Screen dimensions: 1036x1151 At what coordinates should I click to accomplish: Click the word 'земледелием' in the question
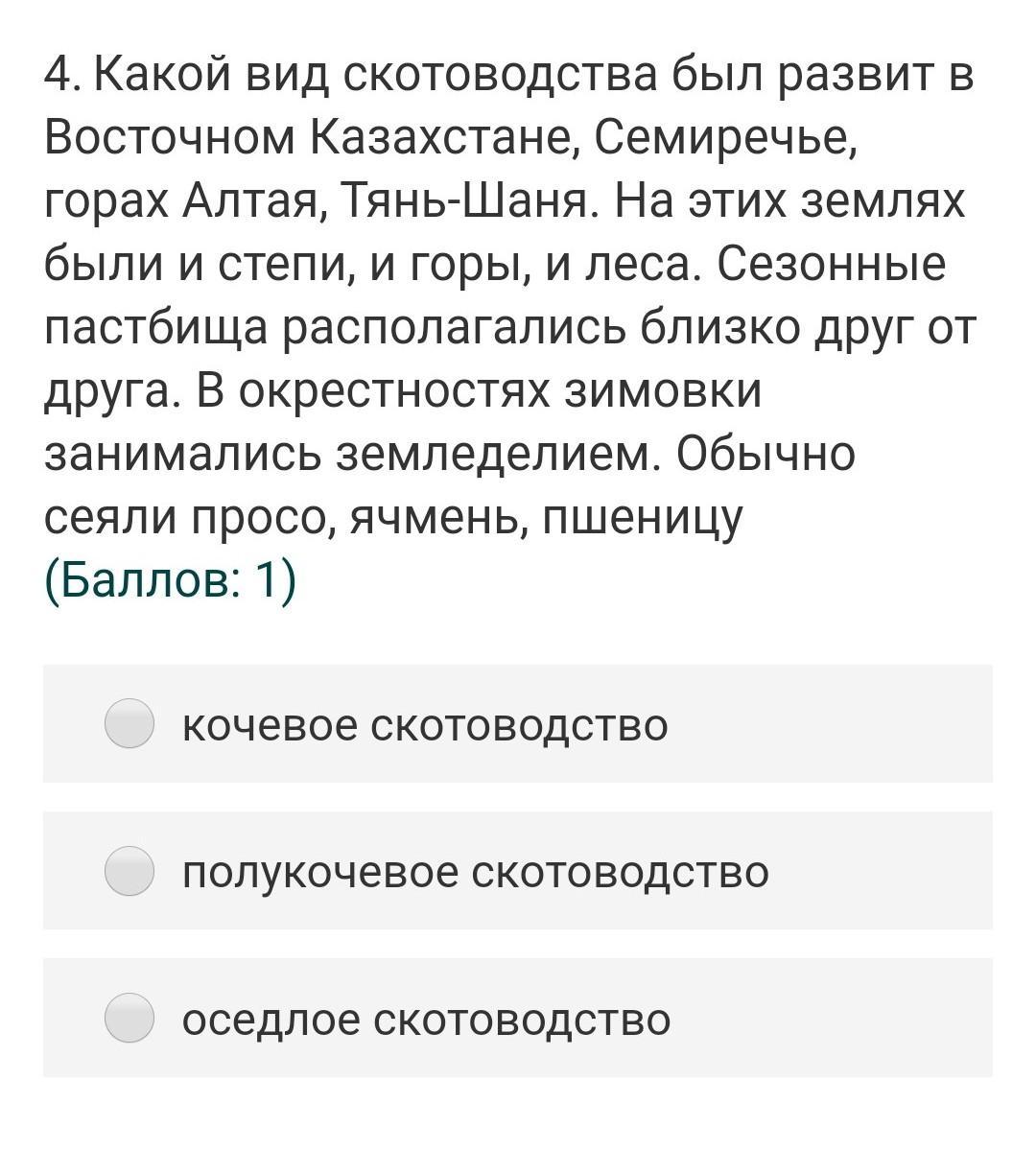[496, 455]
